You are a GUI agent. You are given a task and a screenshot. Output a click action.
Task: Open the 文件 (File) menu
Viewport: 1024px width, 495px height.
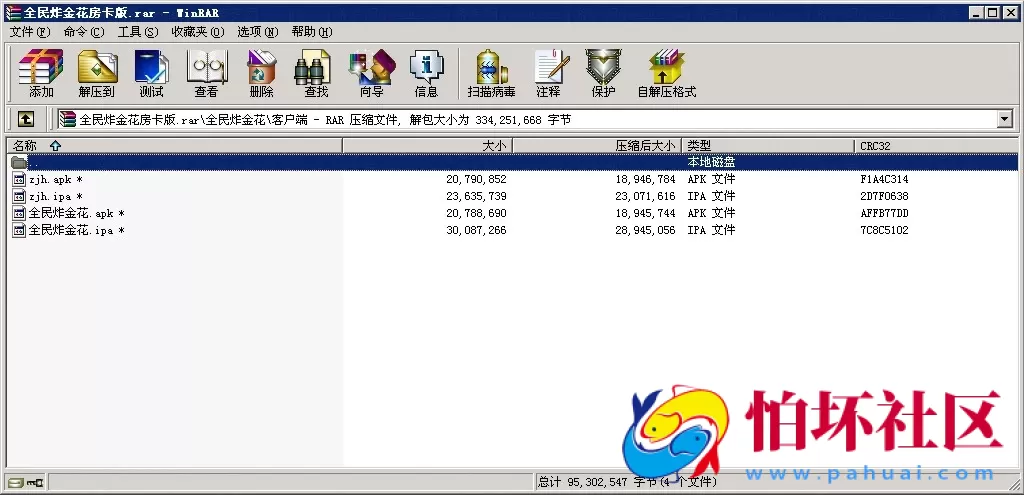29,32
